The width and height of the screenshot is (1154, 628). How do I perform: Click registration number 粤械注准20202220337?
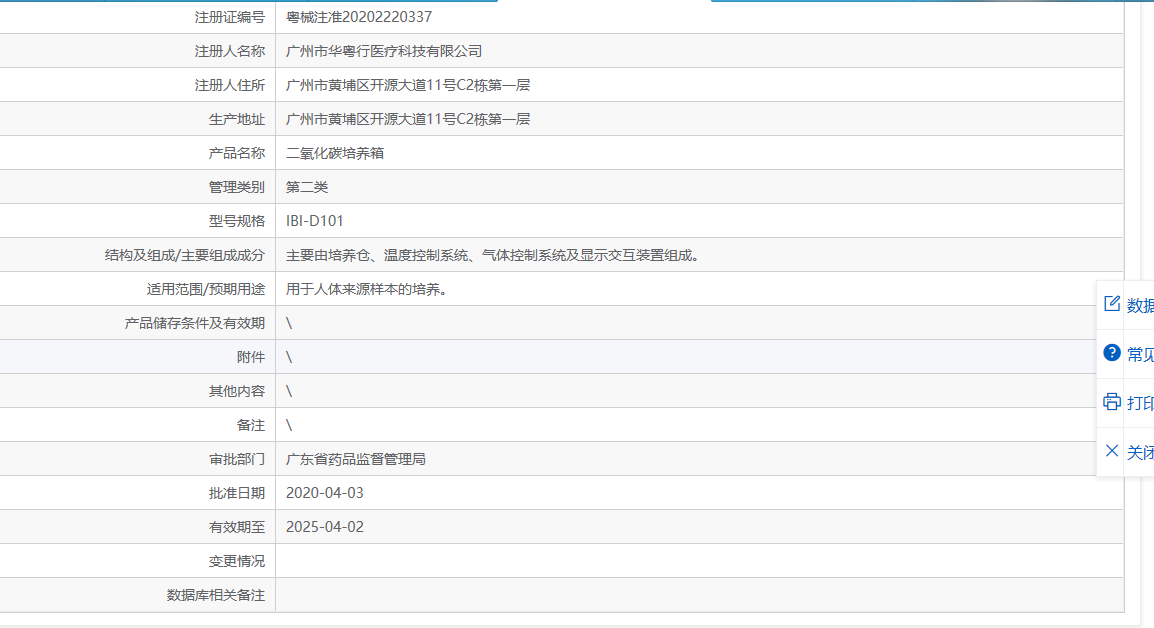click(359, 17)
